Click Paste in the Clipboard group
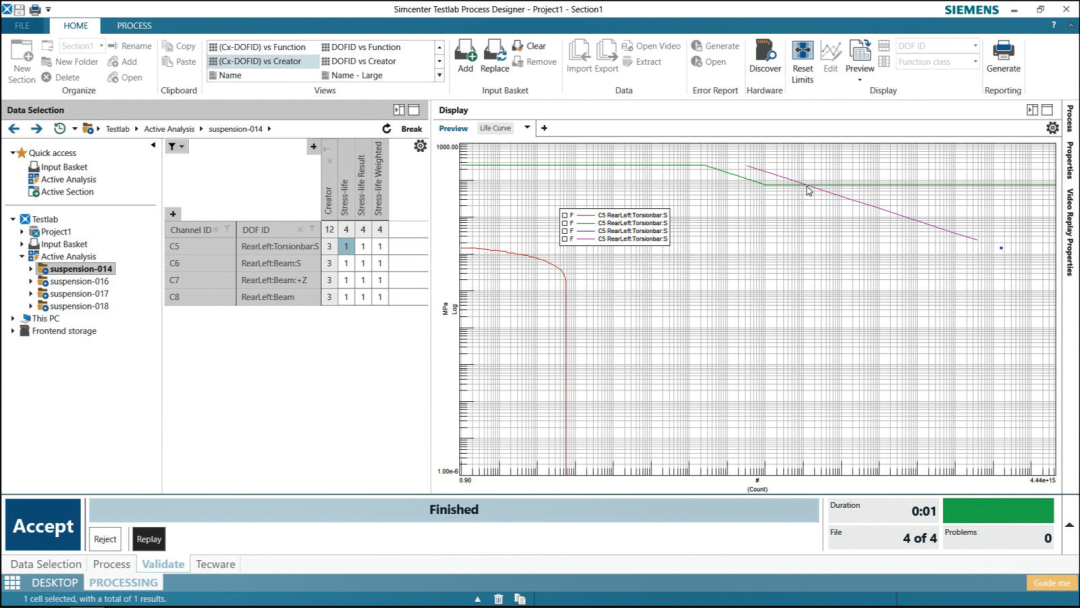 [x=179, y=62]
